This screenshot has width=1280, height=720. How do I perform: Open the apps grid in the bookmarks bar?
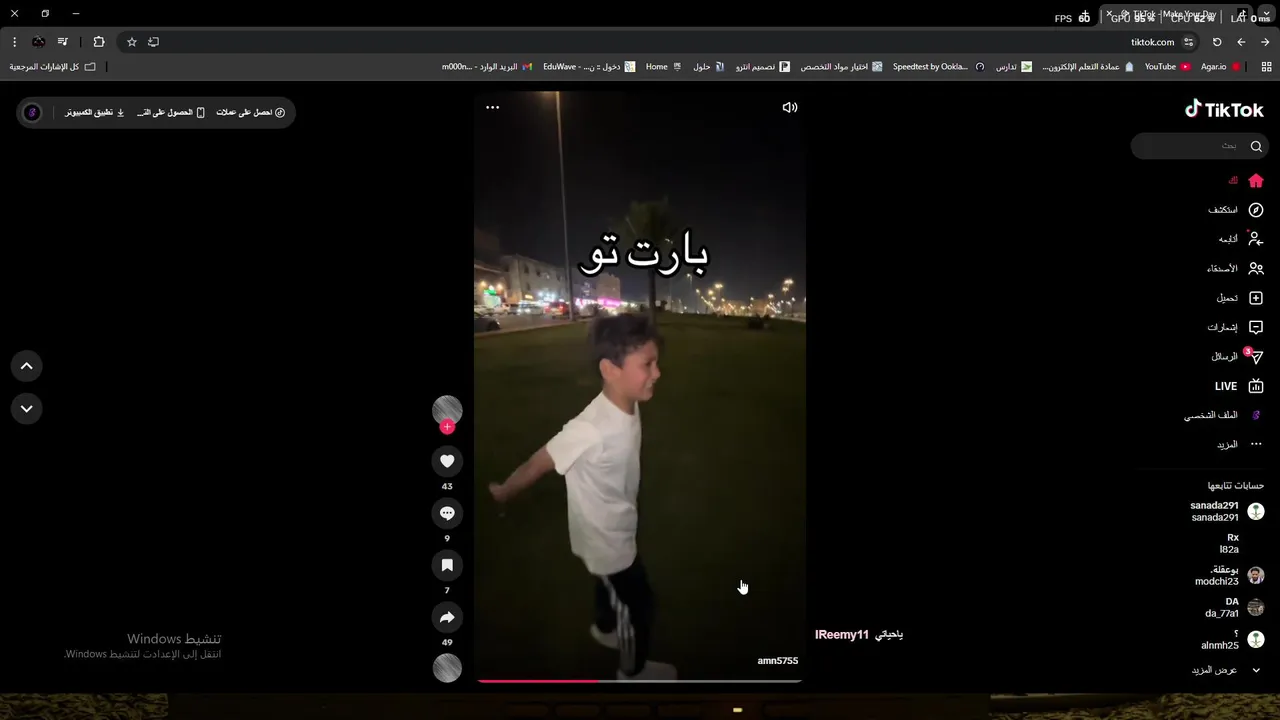1267,67
